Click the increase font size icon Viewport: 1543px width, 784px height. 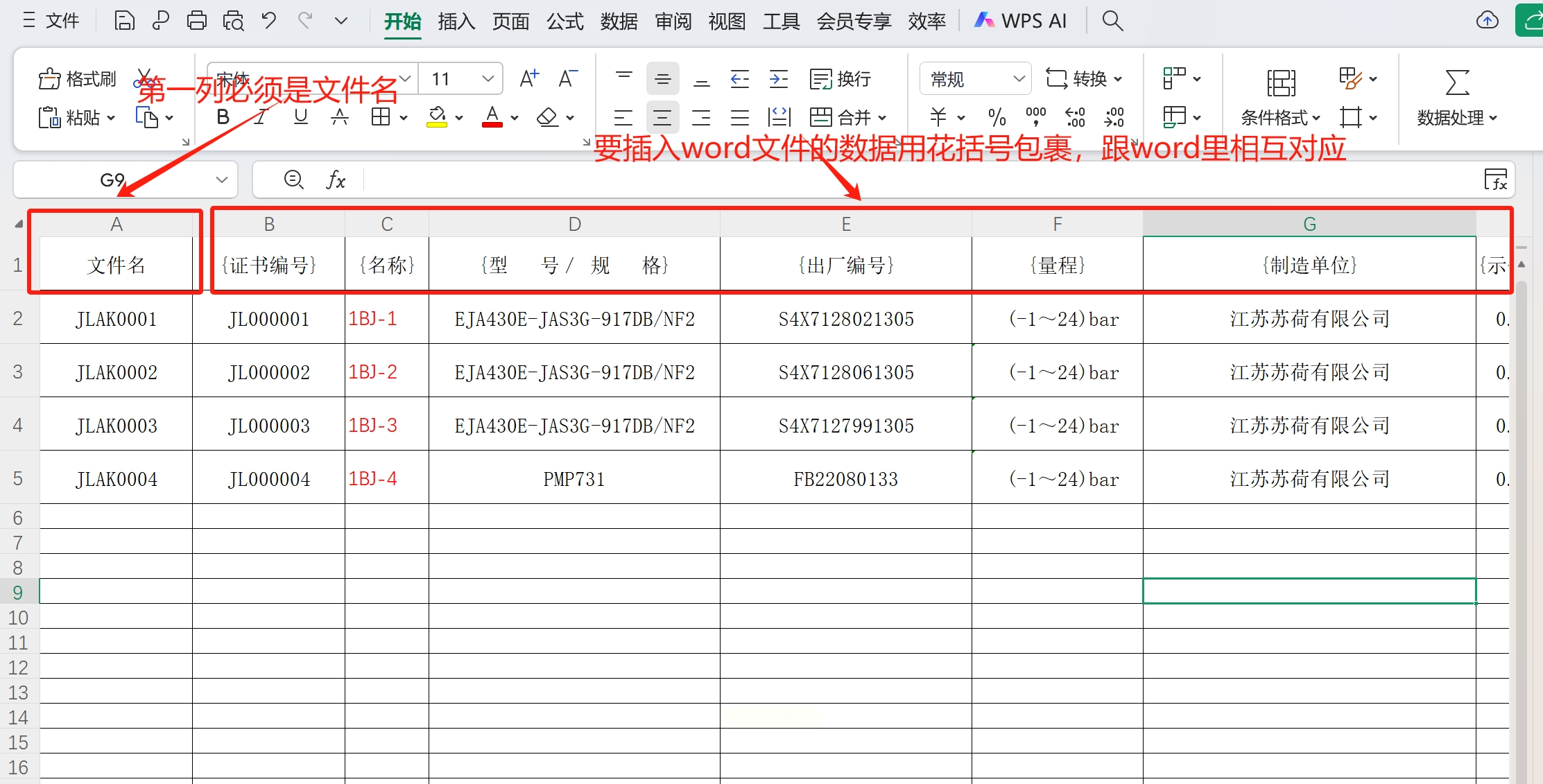529,79
